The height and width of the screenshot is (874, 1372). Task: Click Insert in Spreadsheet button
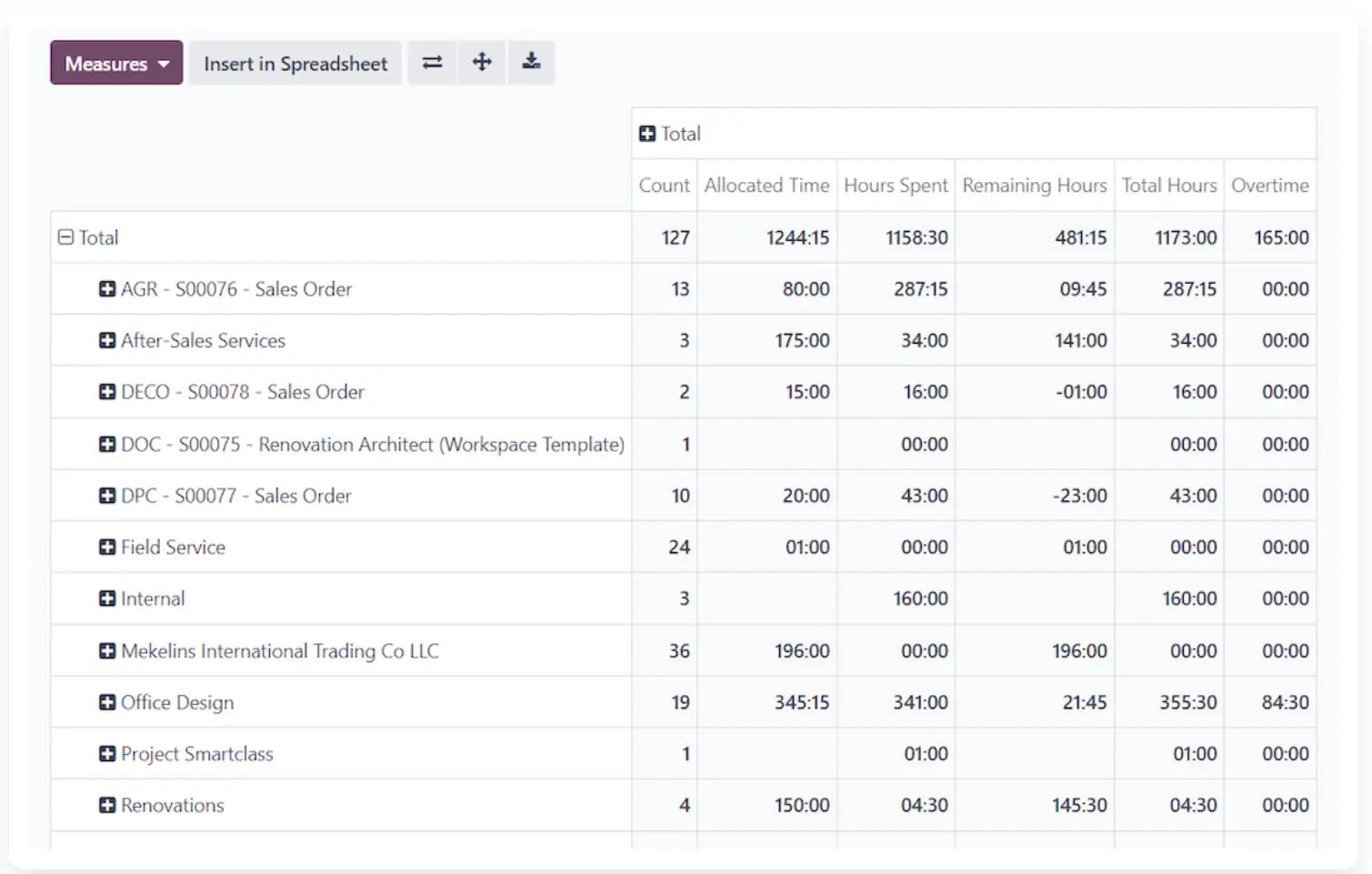coord(295,63)
